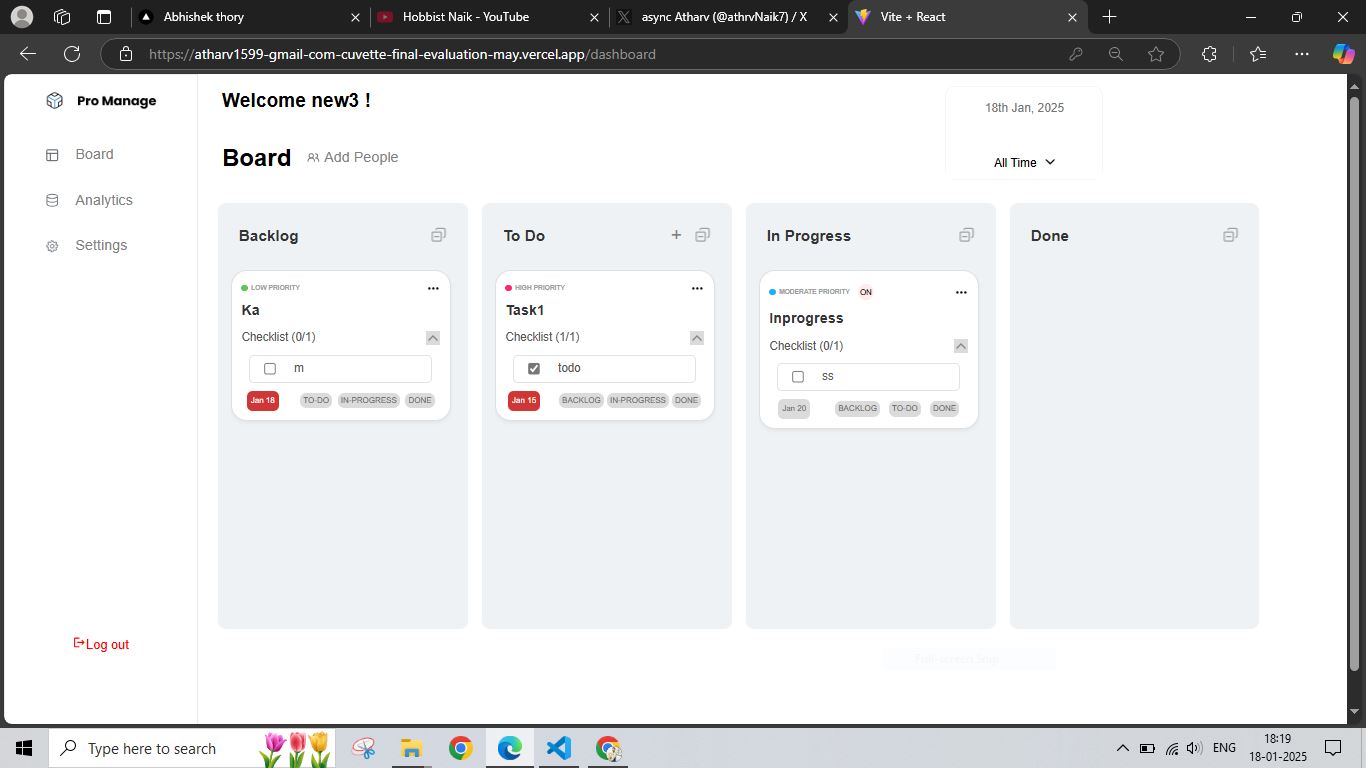Uncheck the 'todo' checklist item
Image resolution: width=1366 pixels, height=768 pixels.
click(x=534, y=369)
